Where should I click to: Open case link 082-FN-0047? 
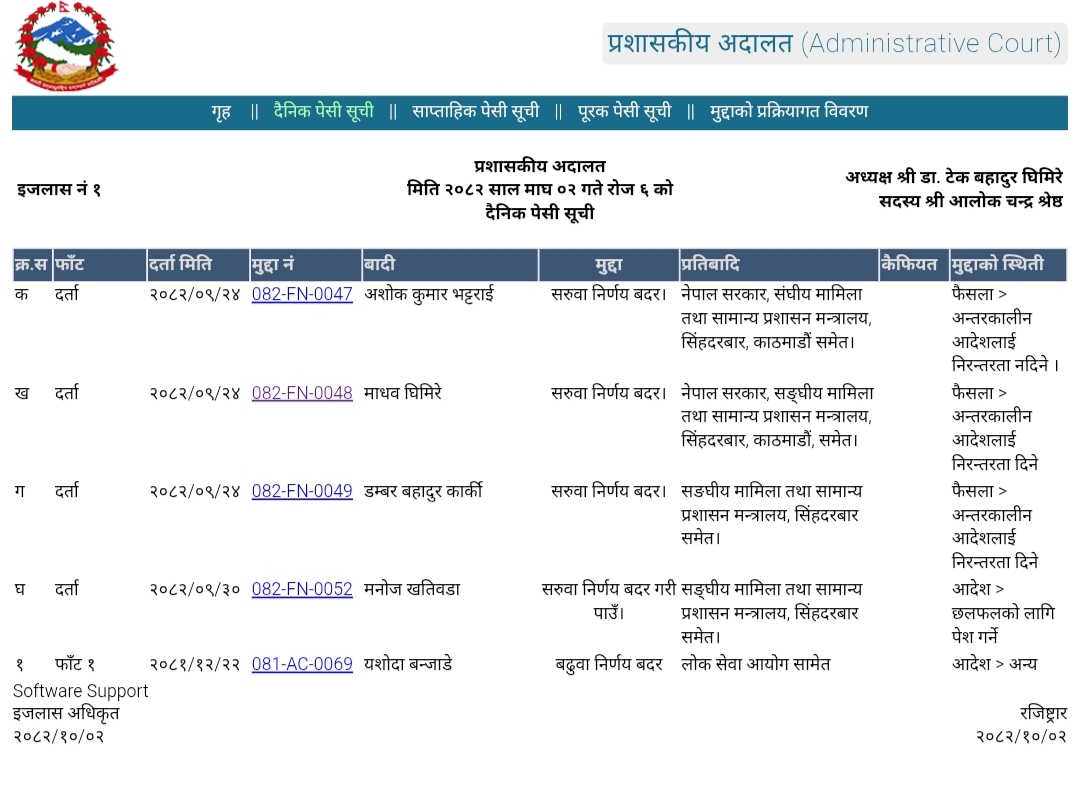coord(302,295)
